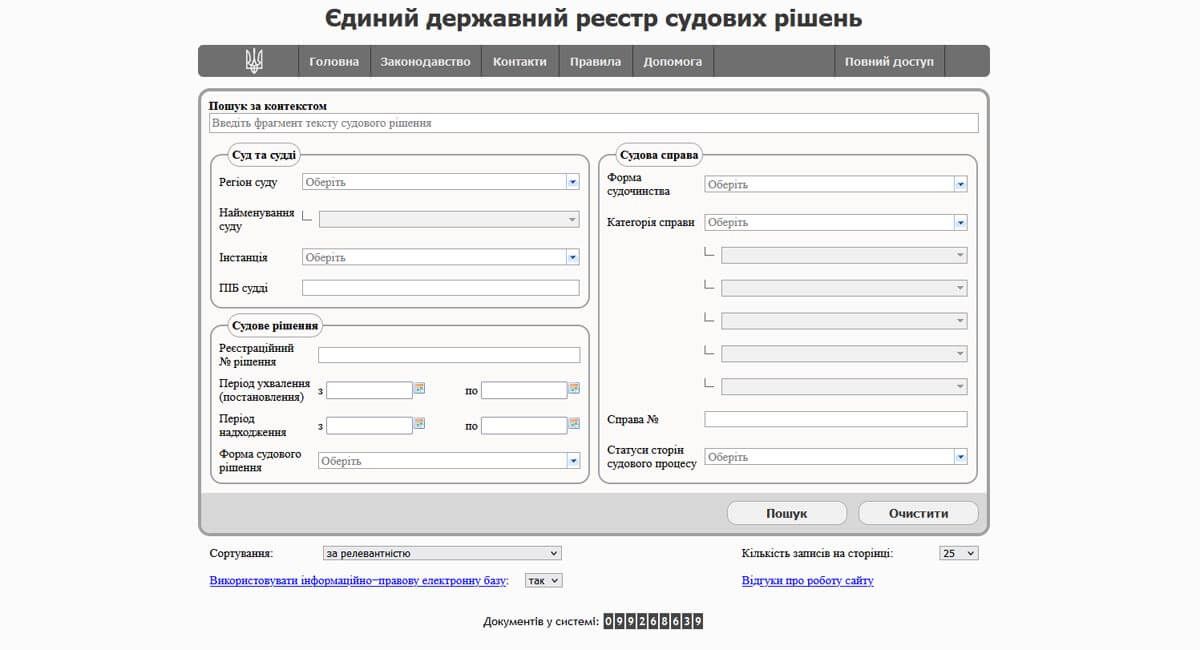Click the Ukrainian trident emblem icon

[254, 61]
